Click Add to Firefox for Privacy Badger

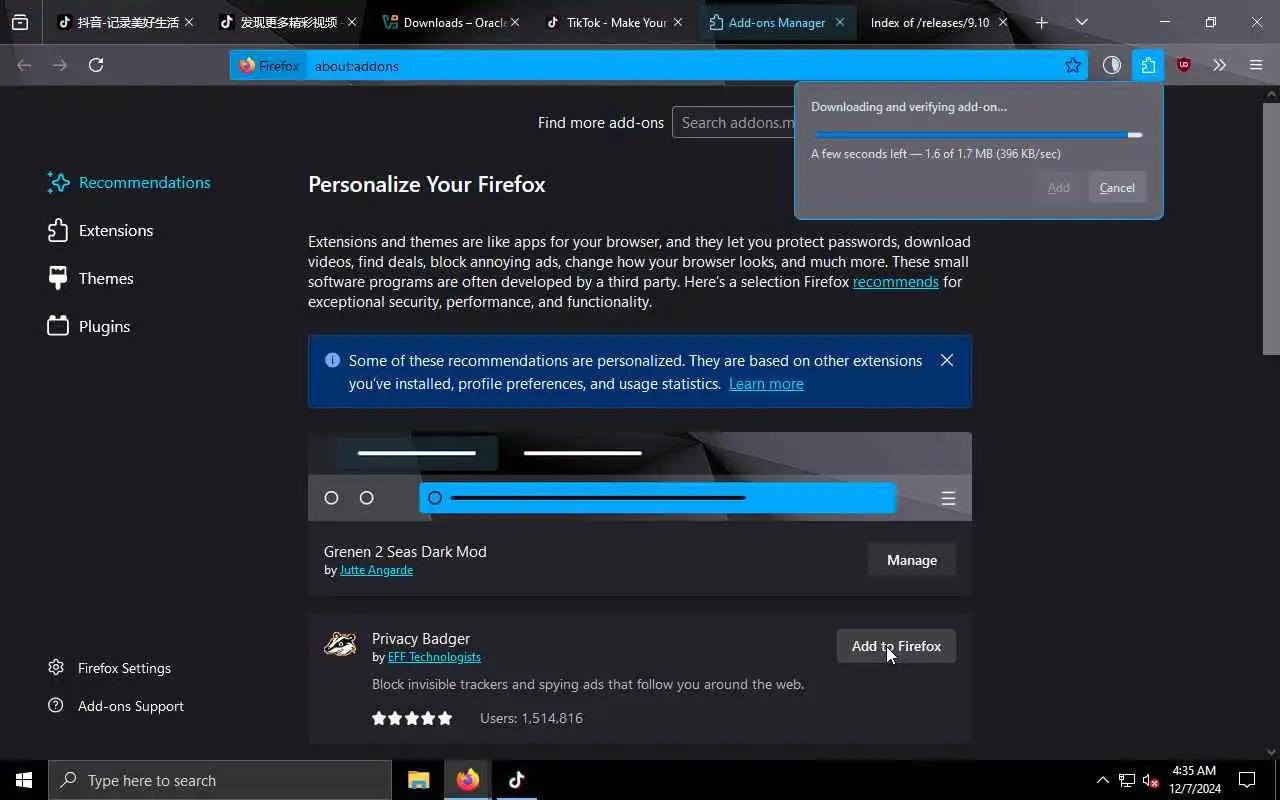point(896,646)
